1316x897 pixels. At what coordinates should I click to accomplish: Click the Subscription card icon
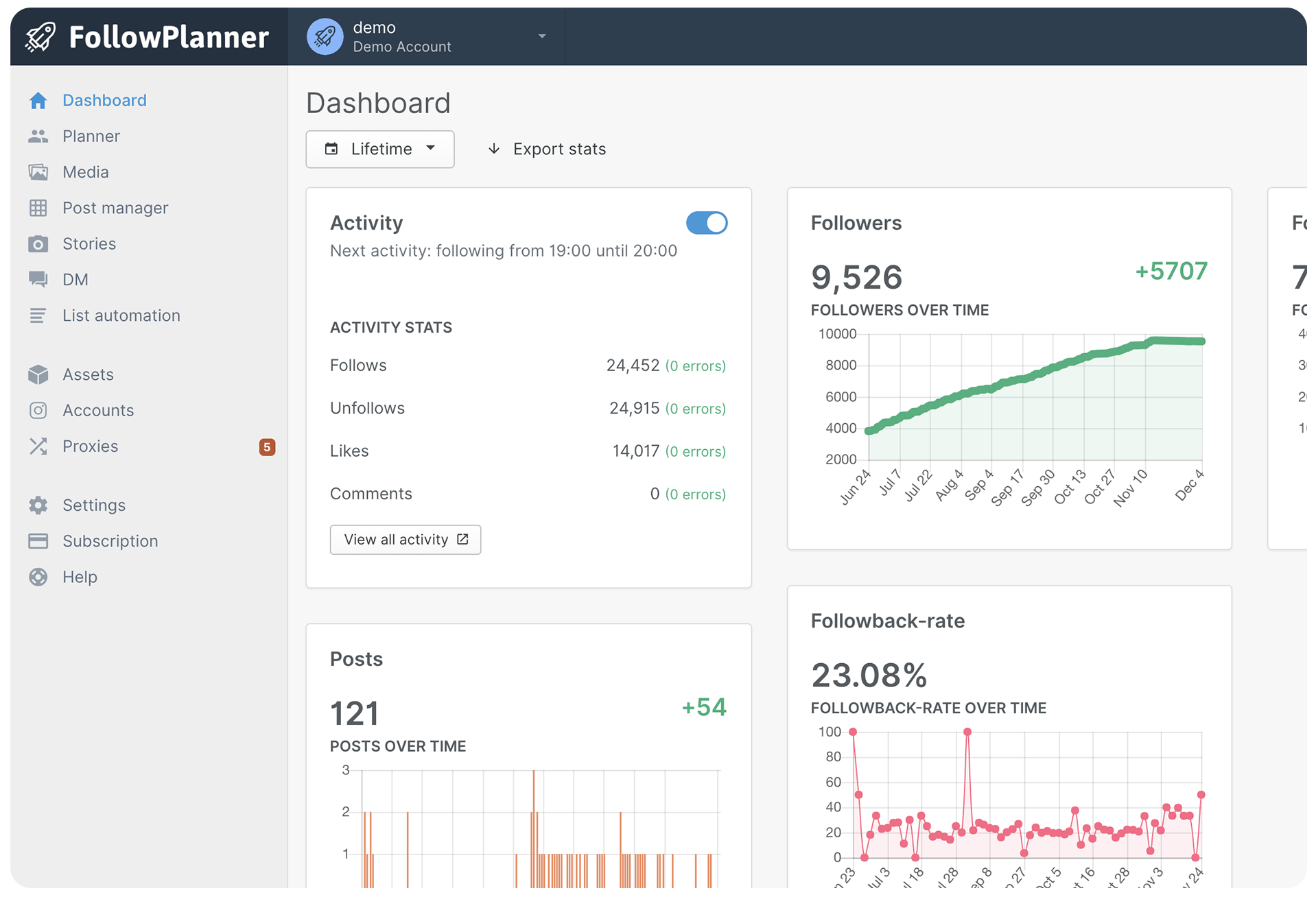coord(39,541)
